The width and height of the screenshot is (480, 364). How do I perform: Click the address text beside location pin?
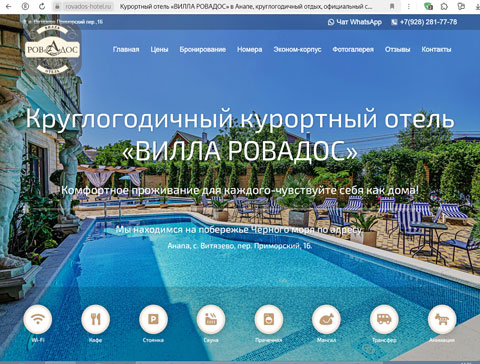point(65,22)
